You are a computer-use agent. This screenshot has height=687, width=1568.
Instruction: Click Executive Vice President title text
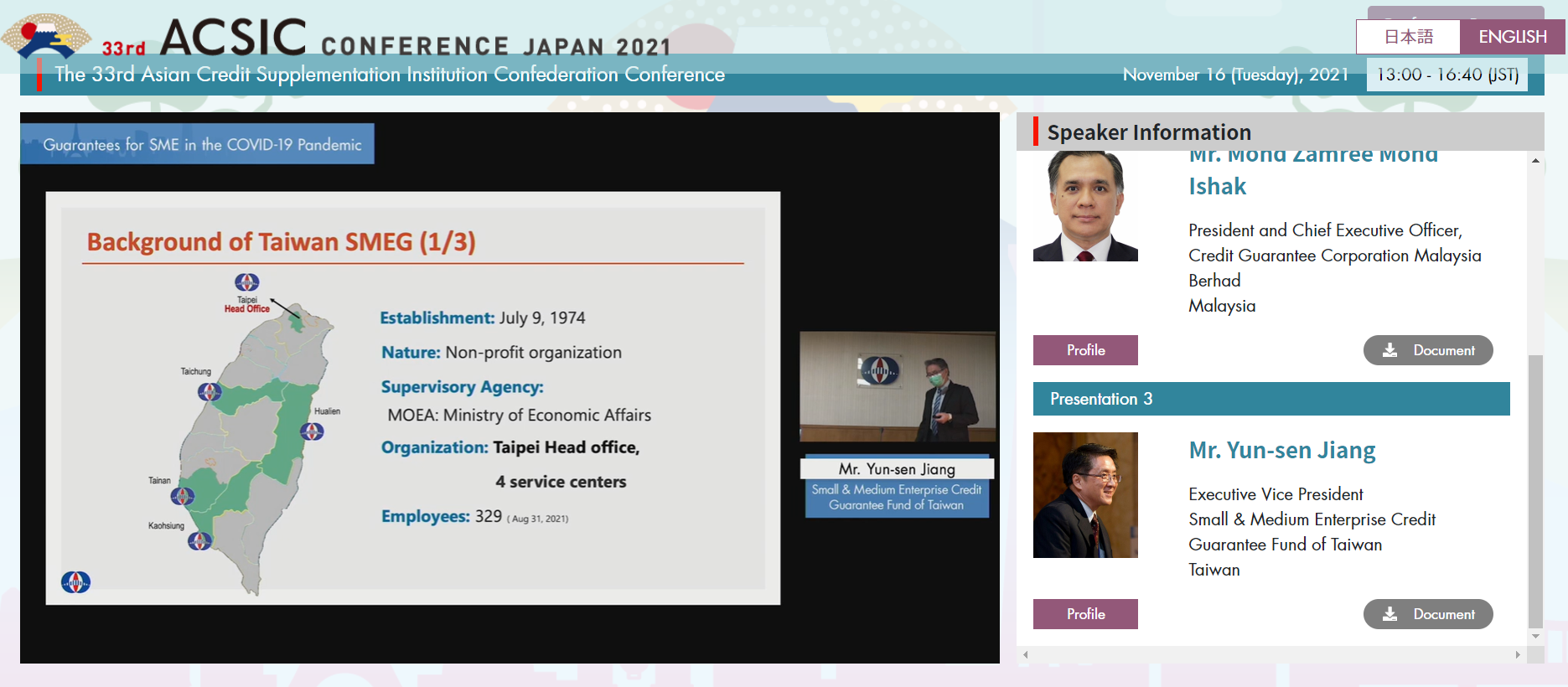1276,494
